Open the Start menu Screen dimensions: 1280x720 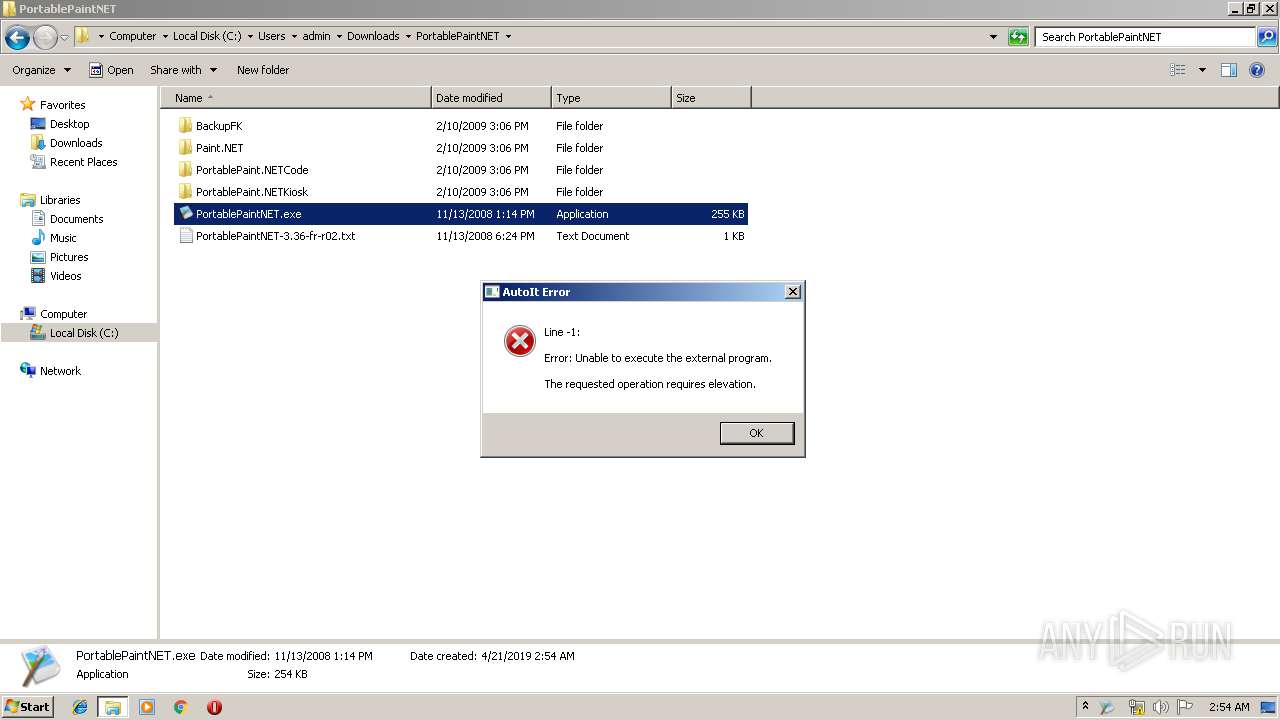pos(28,706)
